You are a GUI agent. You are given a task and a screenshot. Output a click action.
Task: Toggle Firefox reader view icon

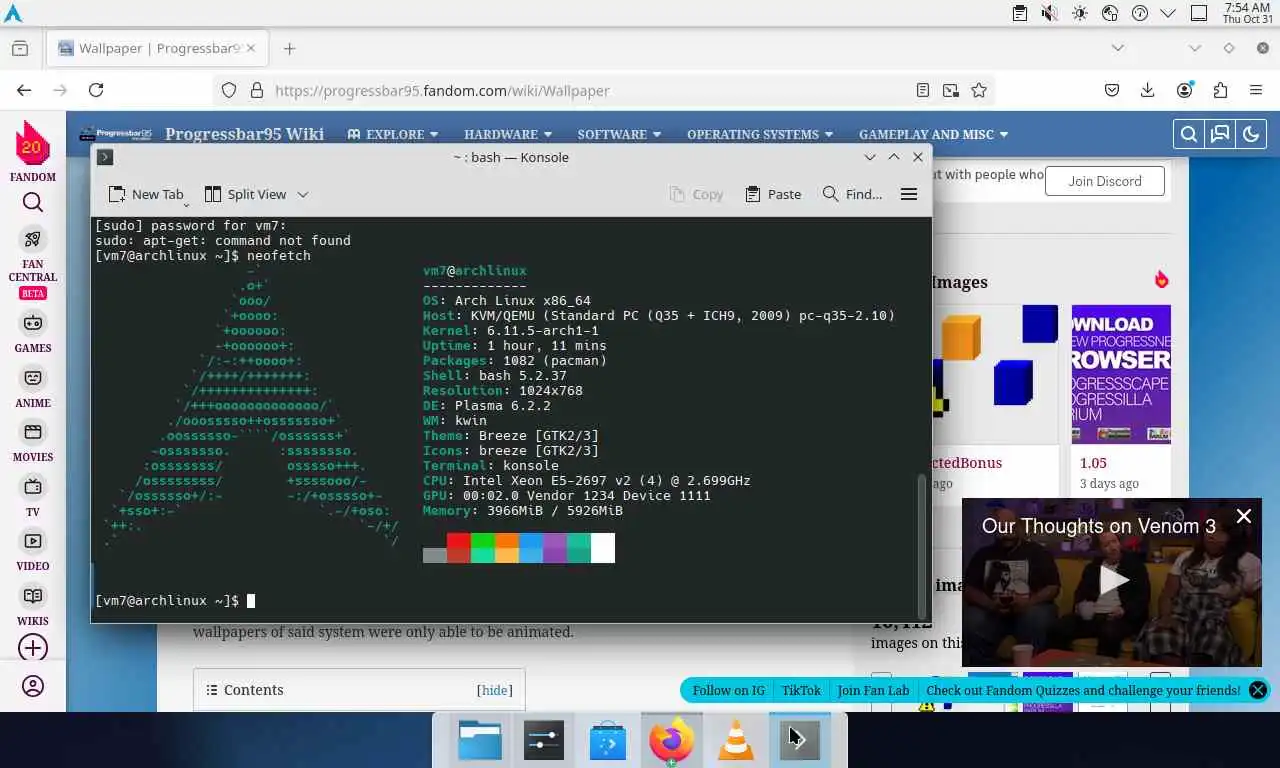pos(923,90)
